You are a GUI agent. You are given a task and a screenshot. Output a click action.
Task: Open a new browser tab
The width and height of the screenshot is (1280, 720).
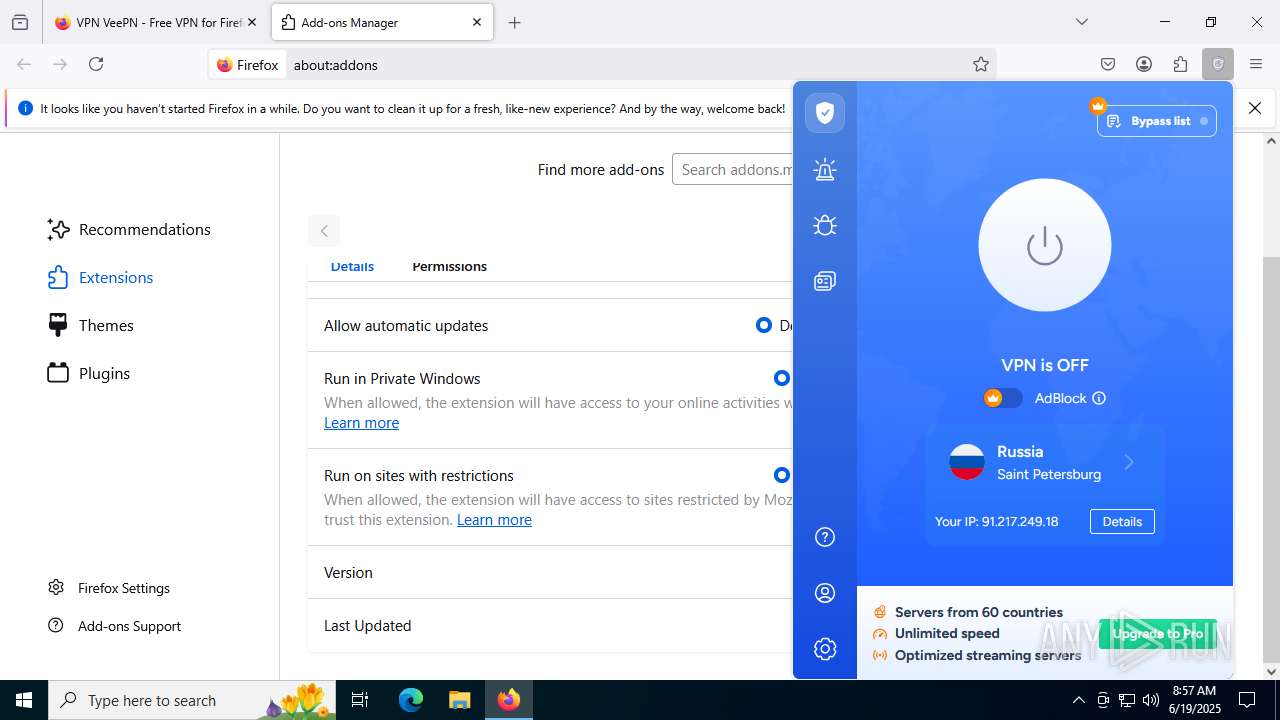(x=514, y=23)
